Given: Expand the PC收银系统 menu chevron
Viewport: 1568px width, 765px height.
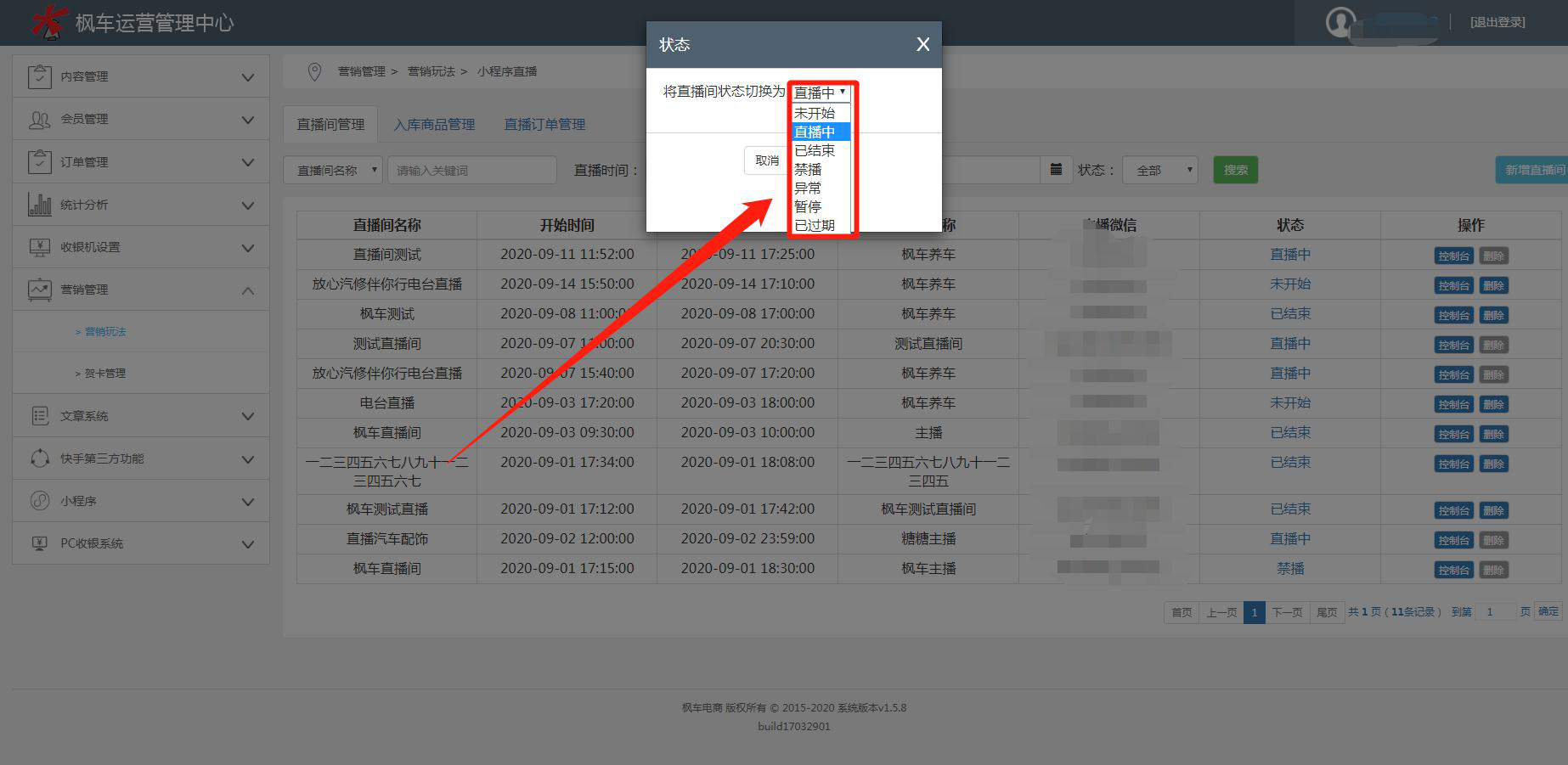Looking at the screenshot, I should [x=248, y=544].
